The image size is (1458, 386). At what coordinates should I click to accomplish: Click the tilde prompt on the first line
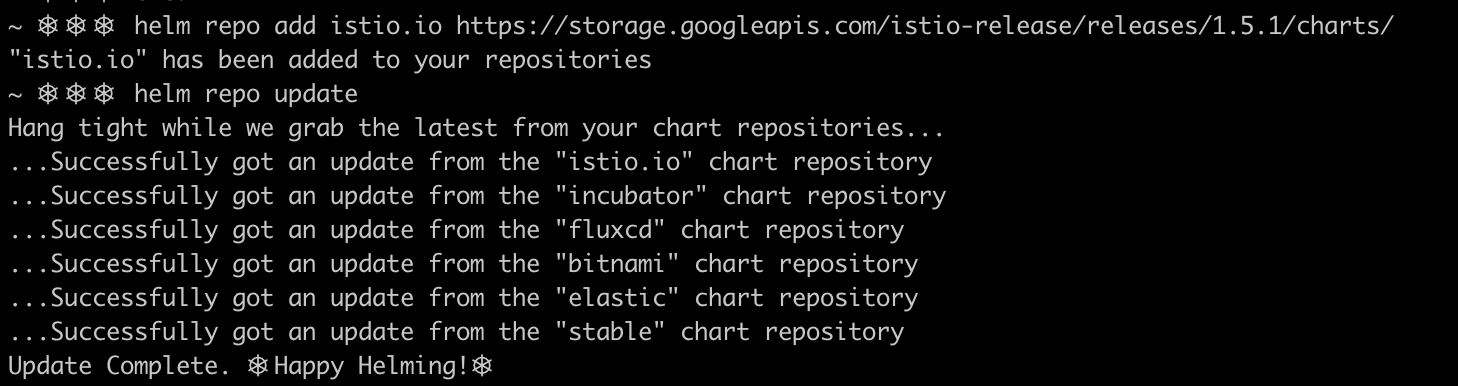pyautogui.click(x=14, y=26)
